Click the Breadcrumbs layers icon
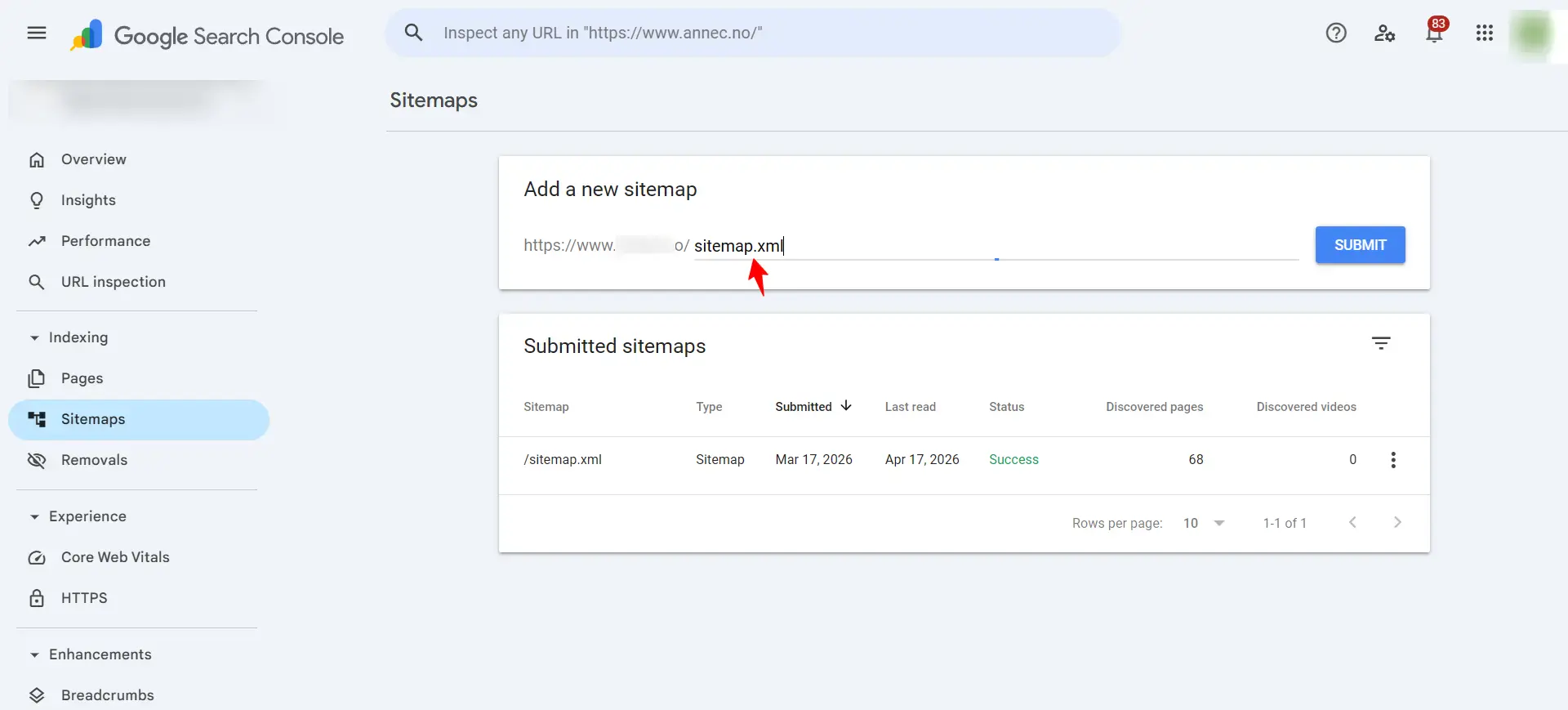 [37, 695]
